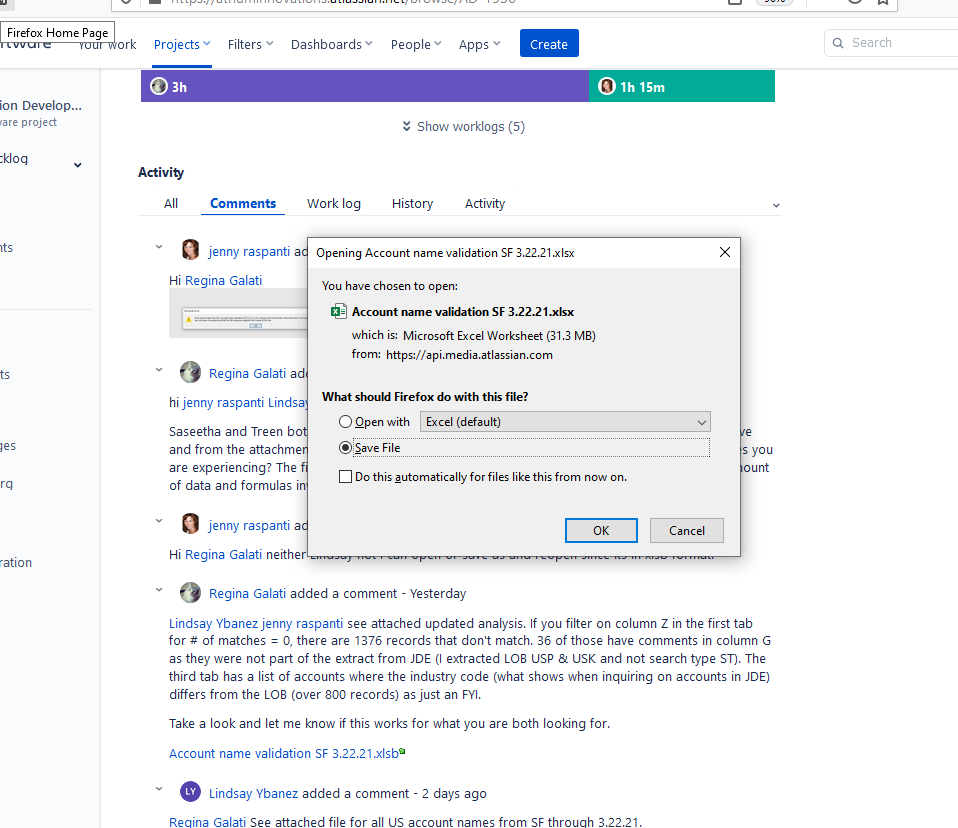The image size is (958, 828).
Task: Open the People dropdown
Action: [x=415, y=45]
